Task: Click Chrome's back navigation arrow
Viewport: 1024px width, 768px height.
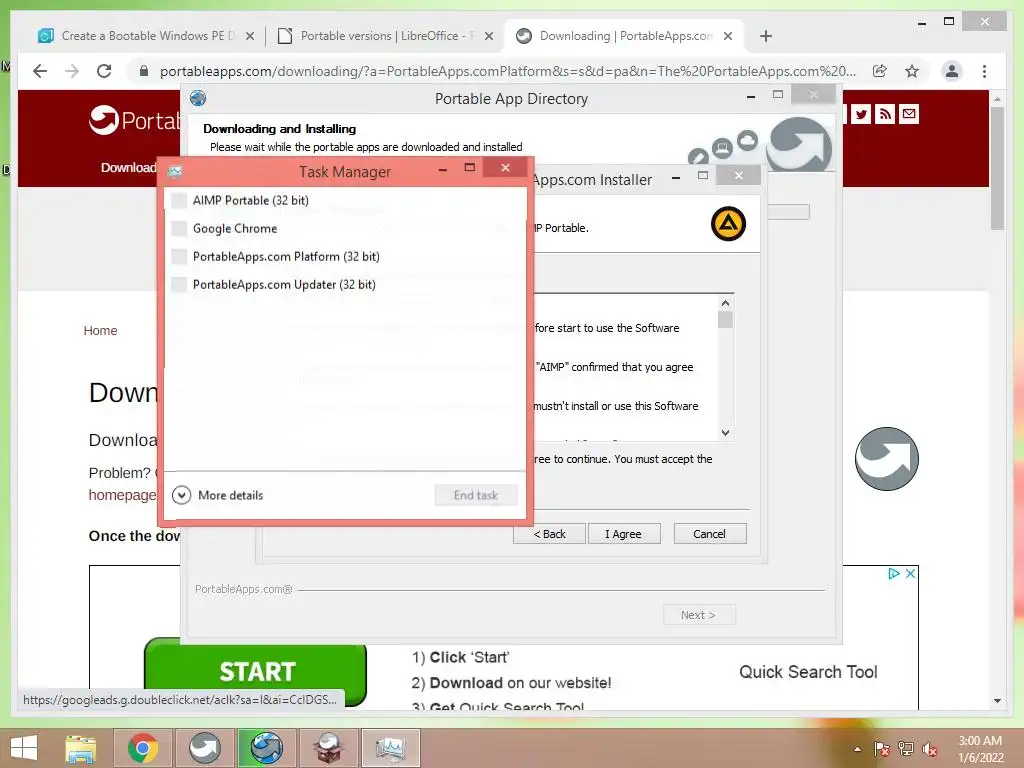Action: 40,71
